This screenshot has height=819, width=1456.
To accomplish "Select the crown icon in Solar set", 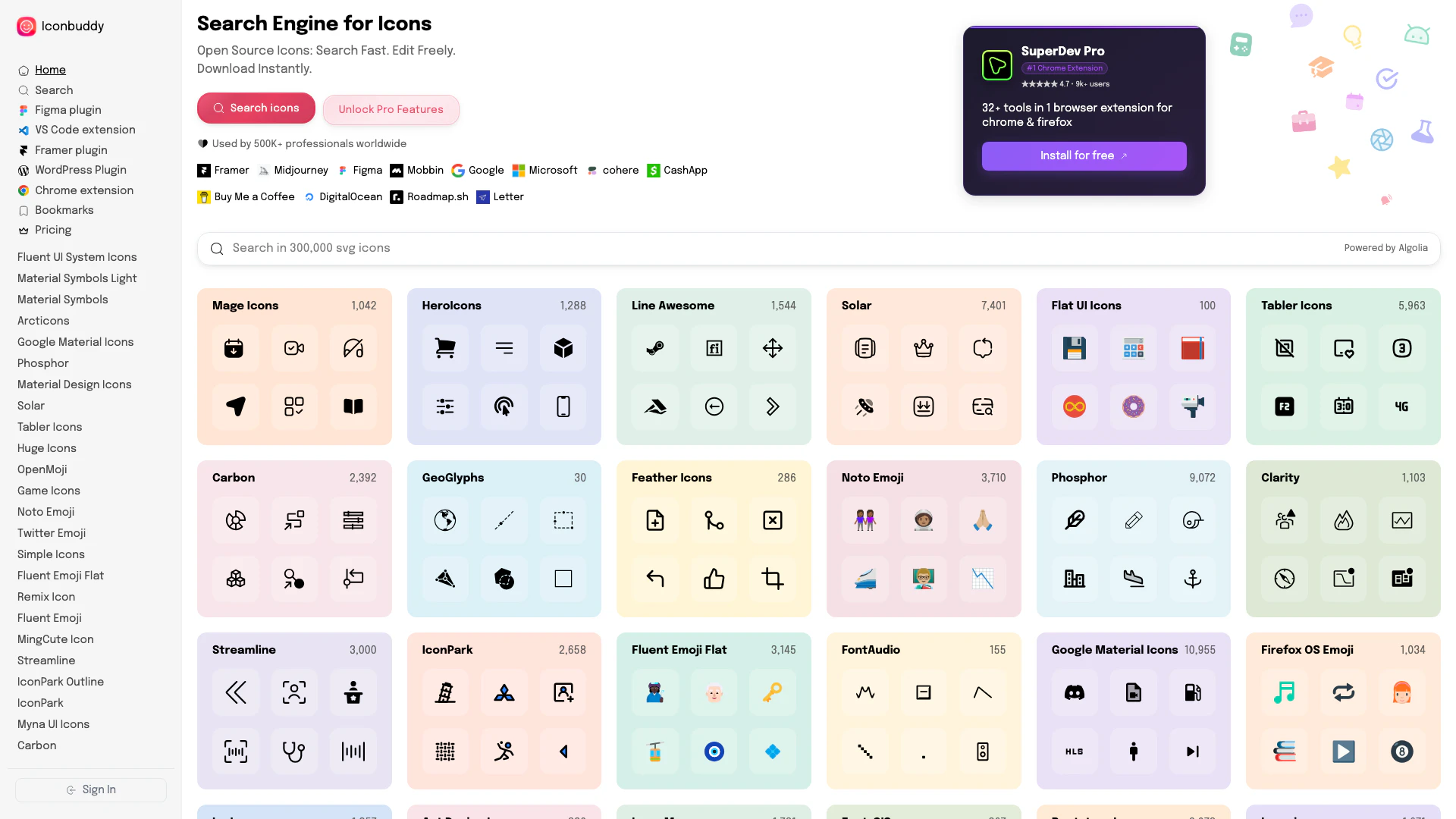I will point(923,348).
